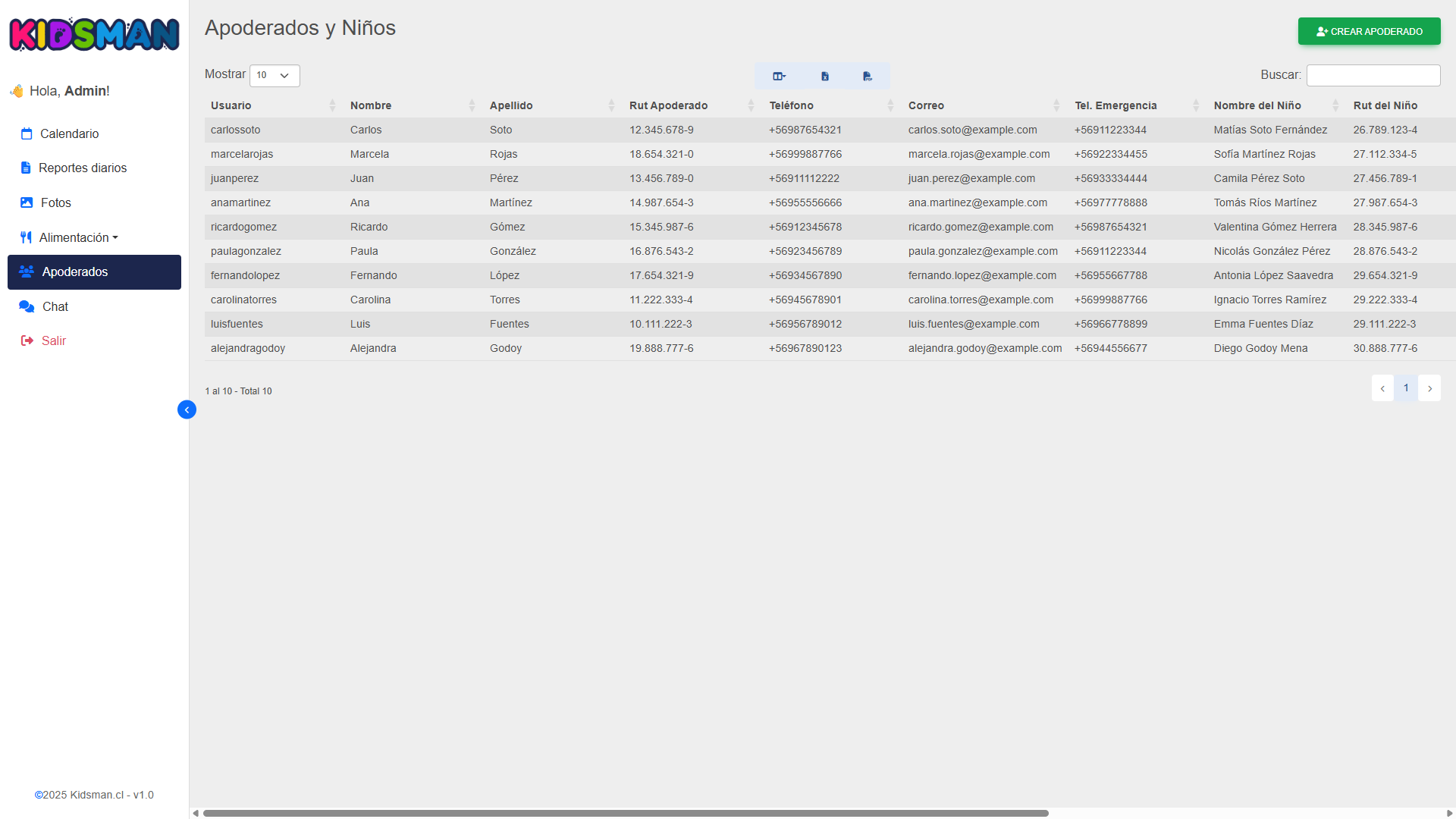Click the Reportes diarios document icon
1456x819 pixels.
(x=26, y=168)
